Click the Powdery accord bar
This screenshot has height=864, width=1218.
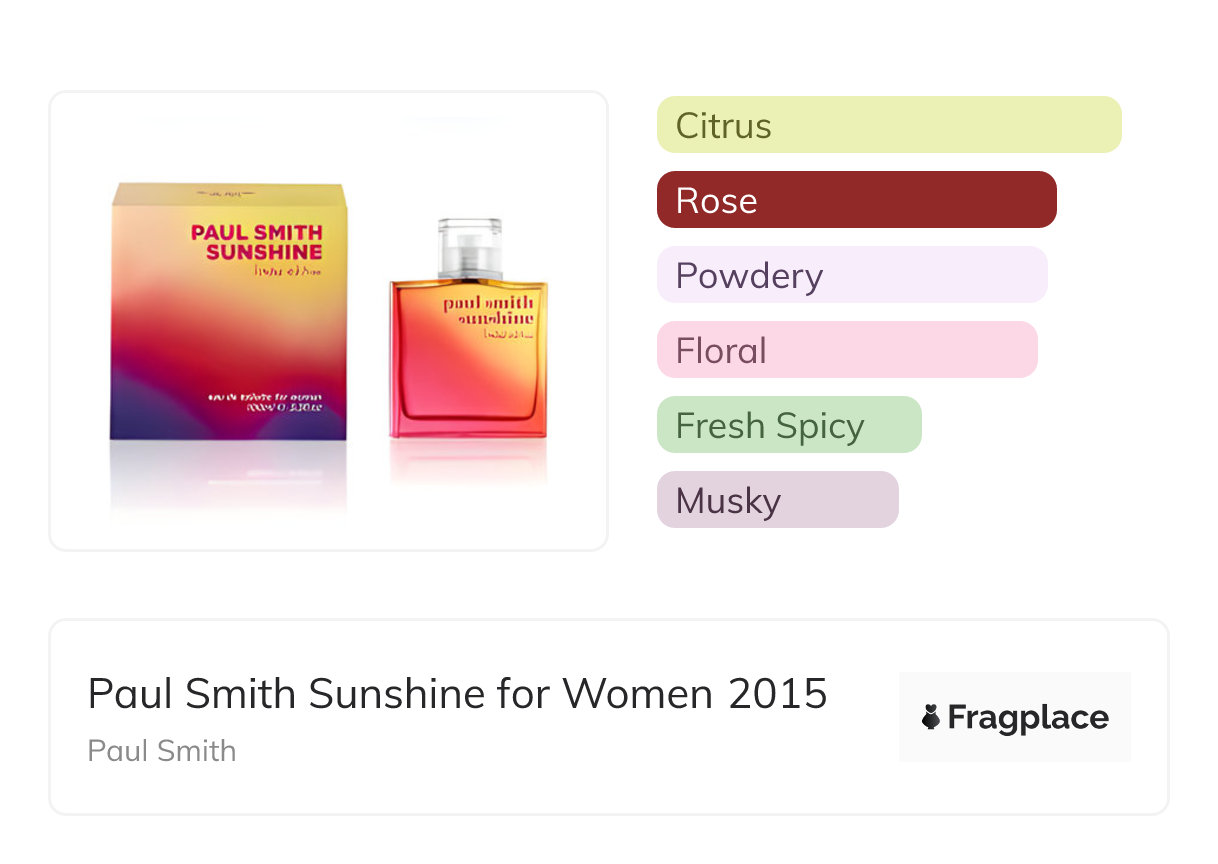[851, 275]
